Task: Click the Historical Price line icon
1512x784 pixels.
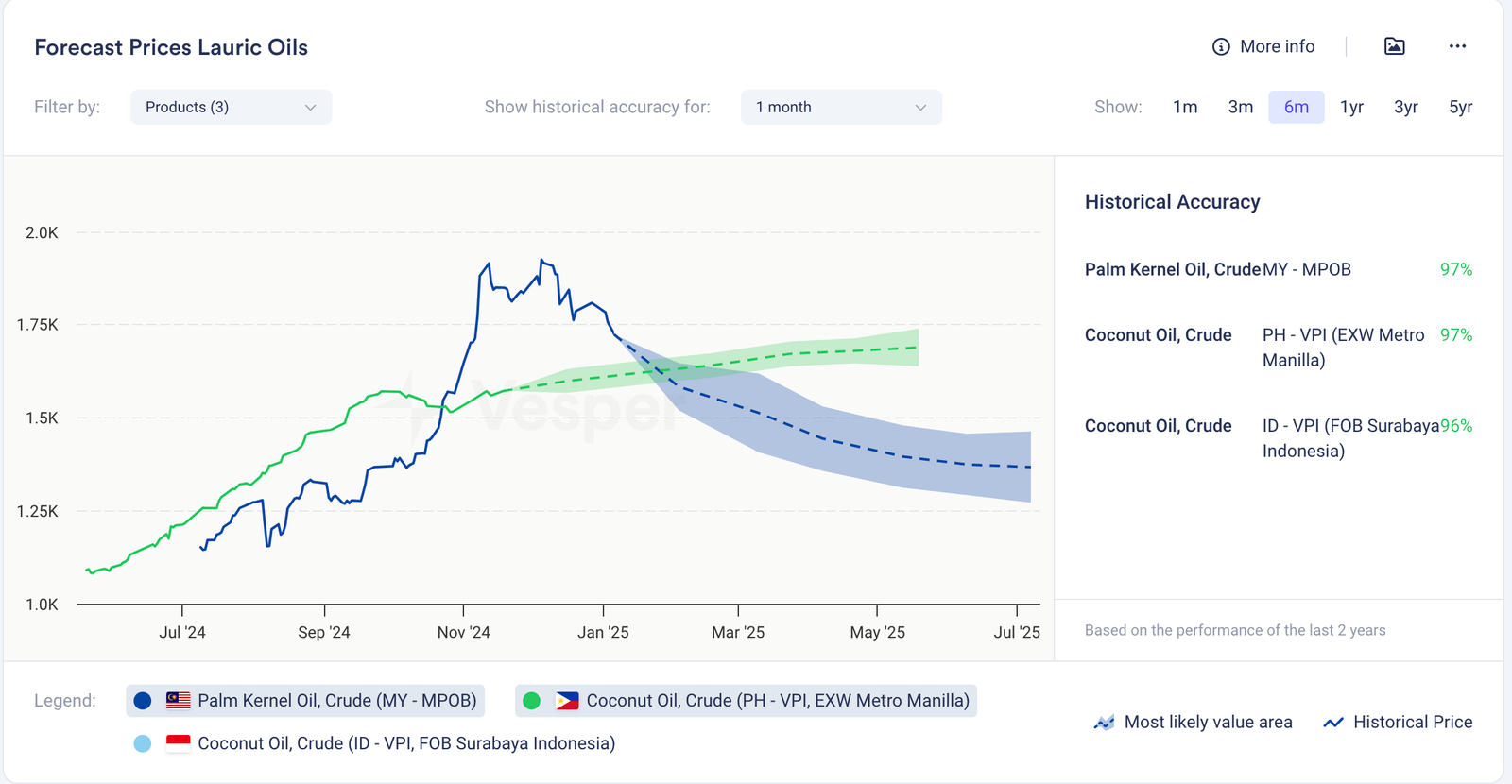Action: 1333,723
